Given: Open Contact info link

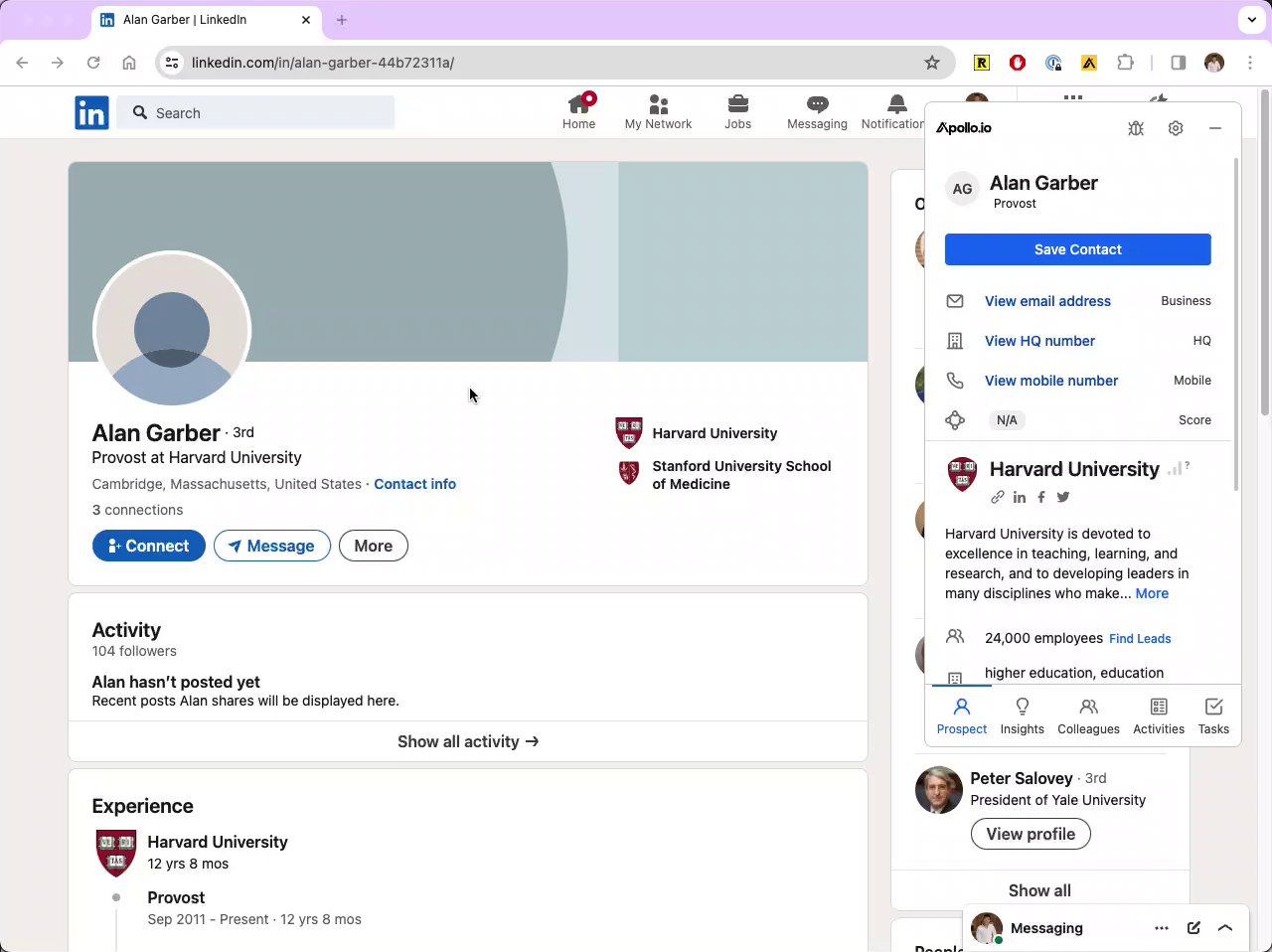Looking at the screenshot, I should [414, 484].
